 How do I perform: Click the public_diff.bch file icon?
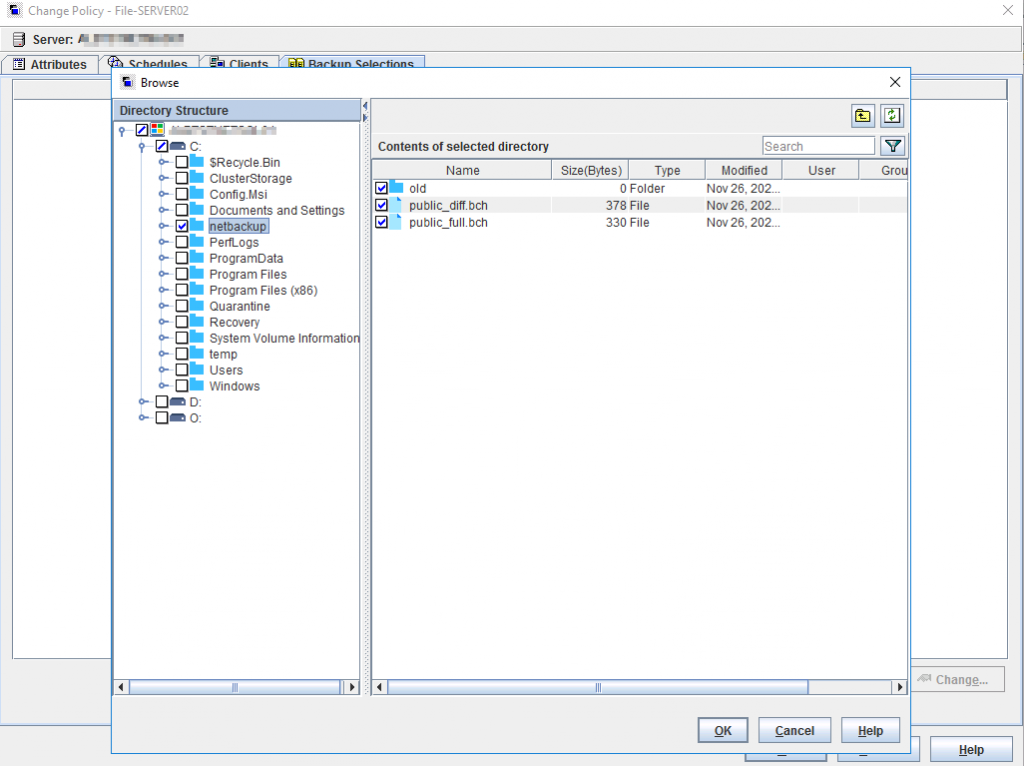coord(396,205)
